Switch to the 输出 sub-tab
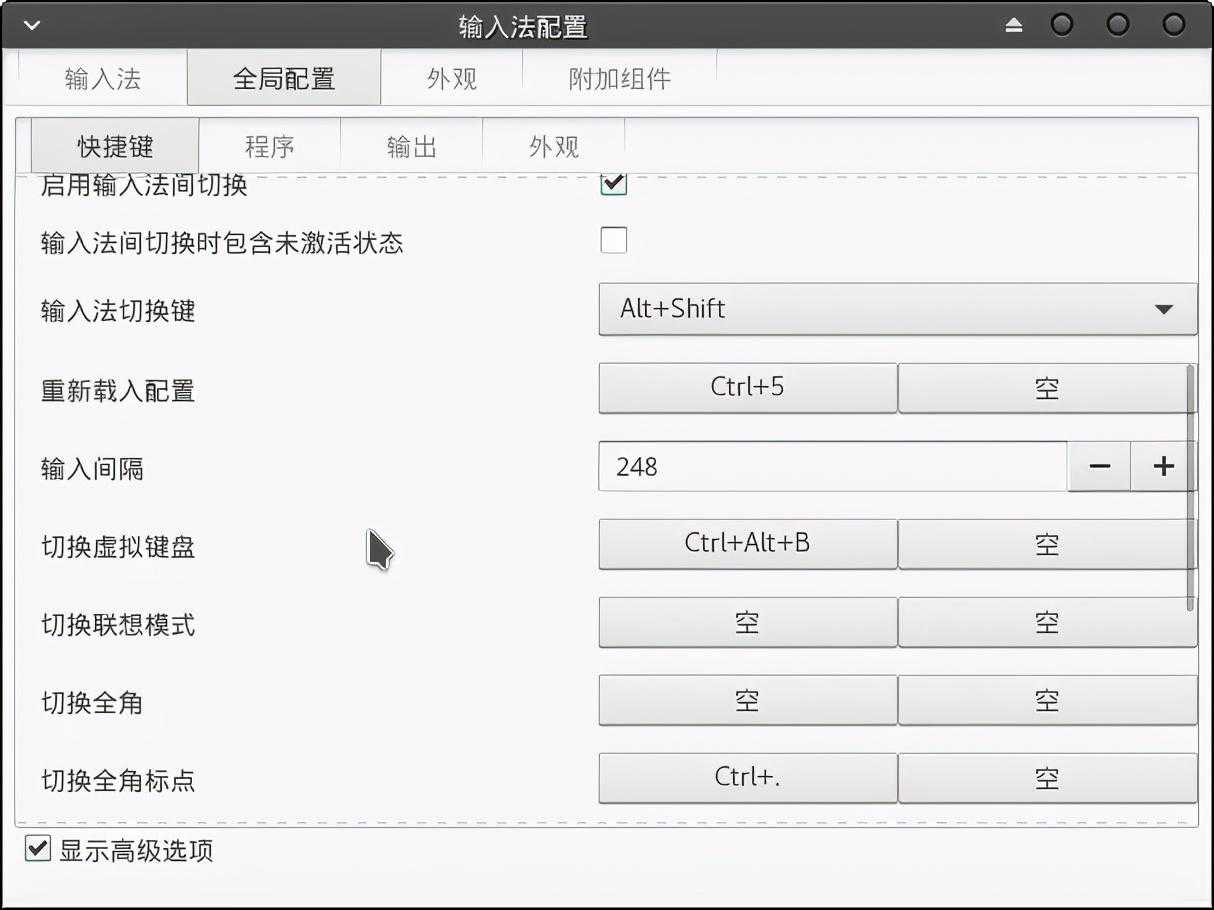Screen dimensions: 1214x910 tap(411, 147)
